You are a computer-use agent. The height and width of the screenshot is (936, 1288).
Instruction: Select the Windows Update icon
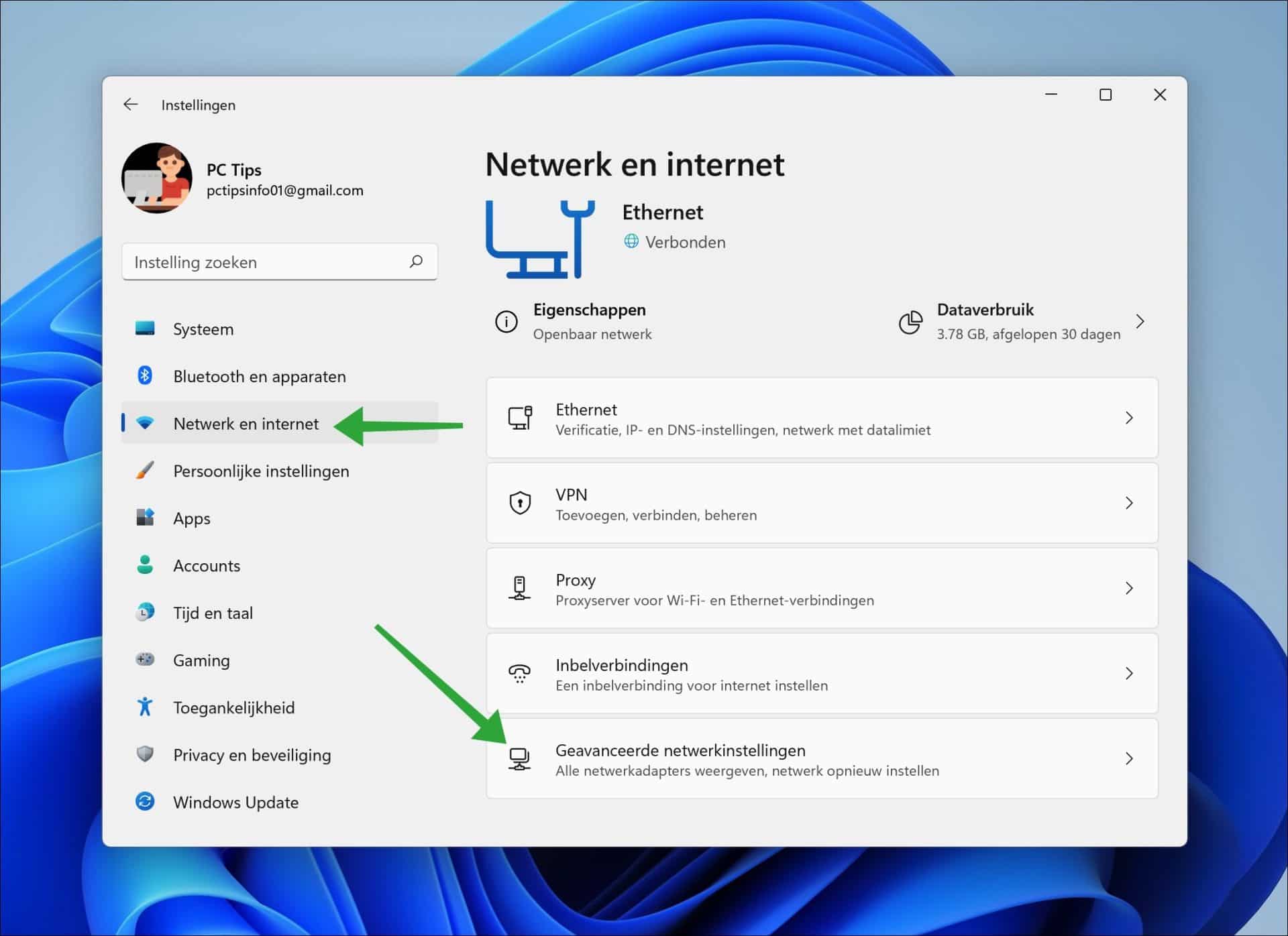[x=145, y=802]
